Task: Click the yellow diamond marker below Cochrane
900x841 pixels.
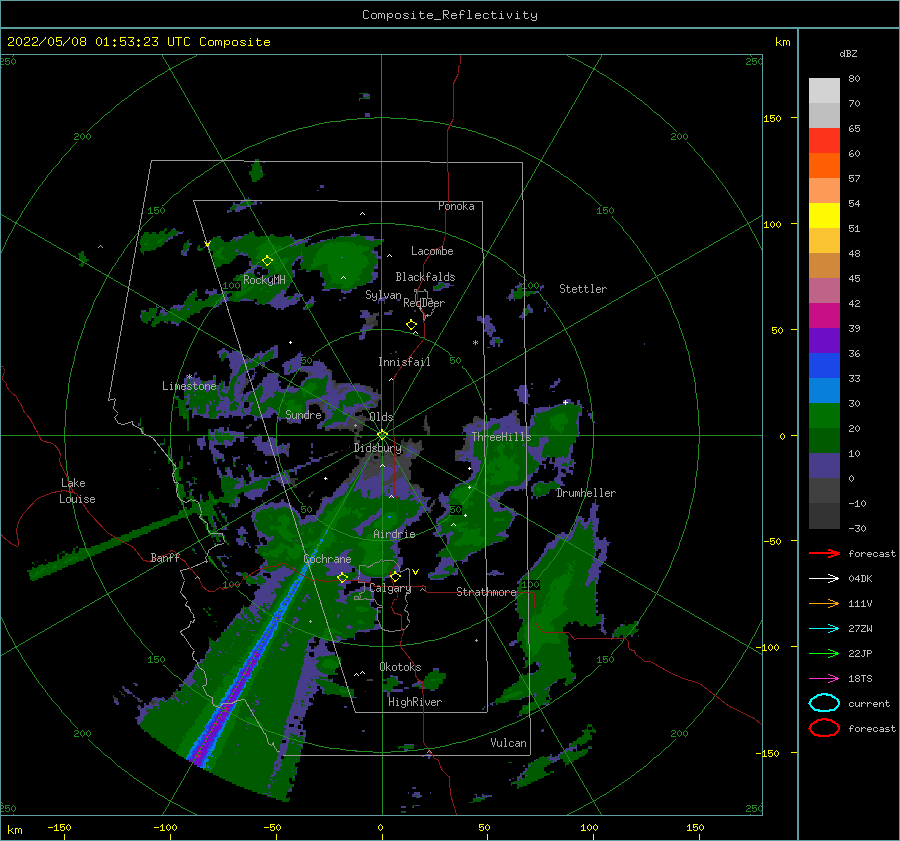Action: (343, 578)
